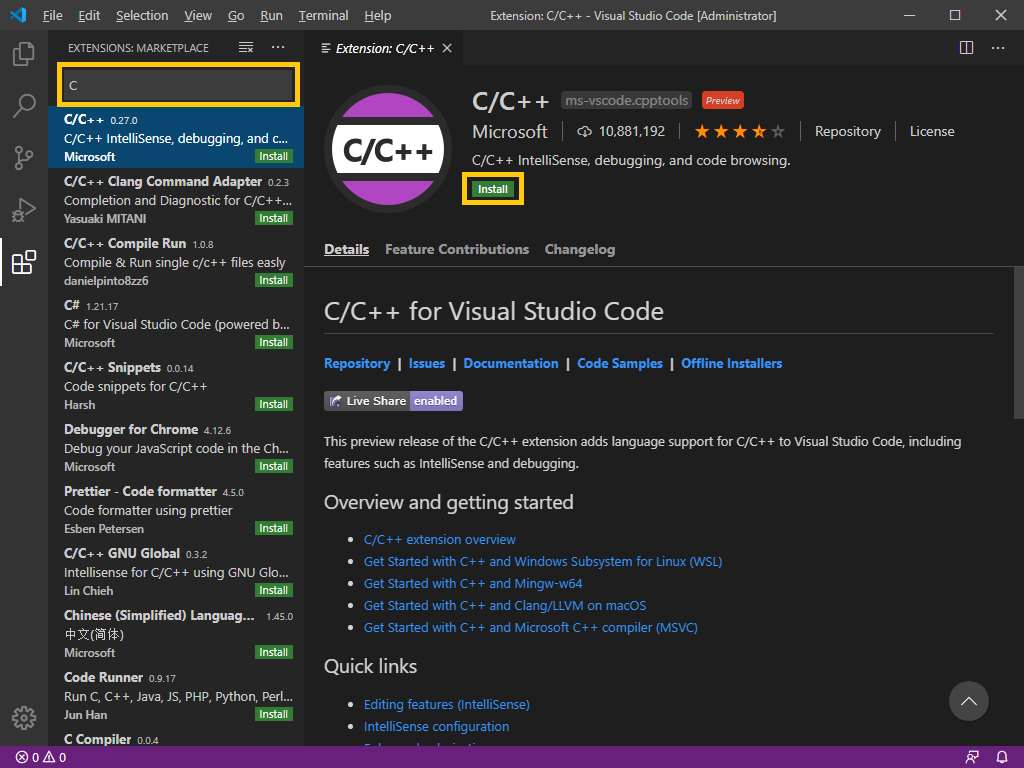Open Get Started with C++ and Mingw-w64
Image resolution: width=1024 pixels, height=768 pixels.
point(473,584)
